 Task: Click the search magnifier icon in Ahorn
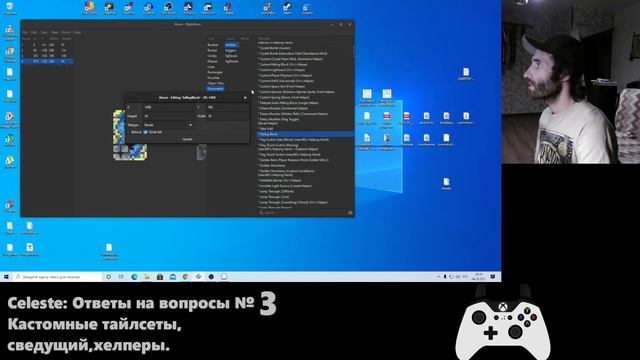point(261,213)
